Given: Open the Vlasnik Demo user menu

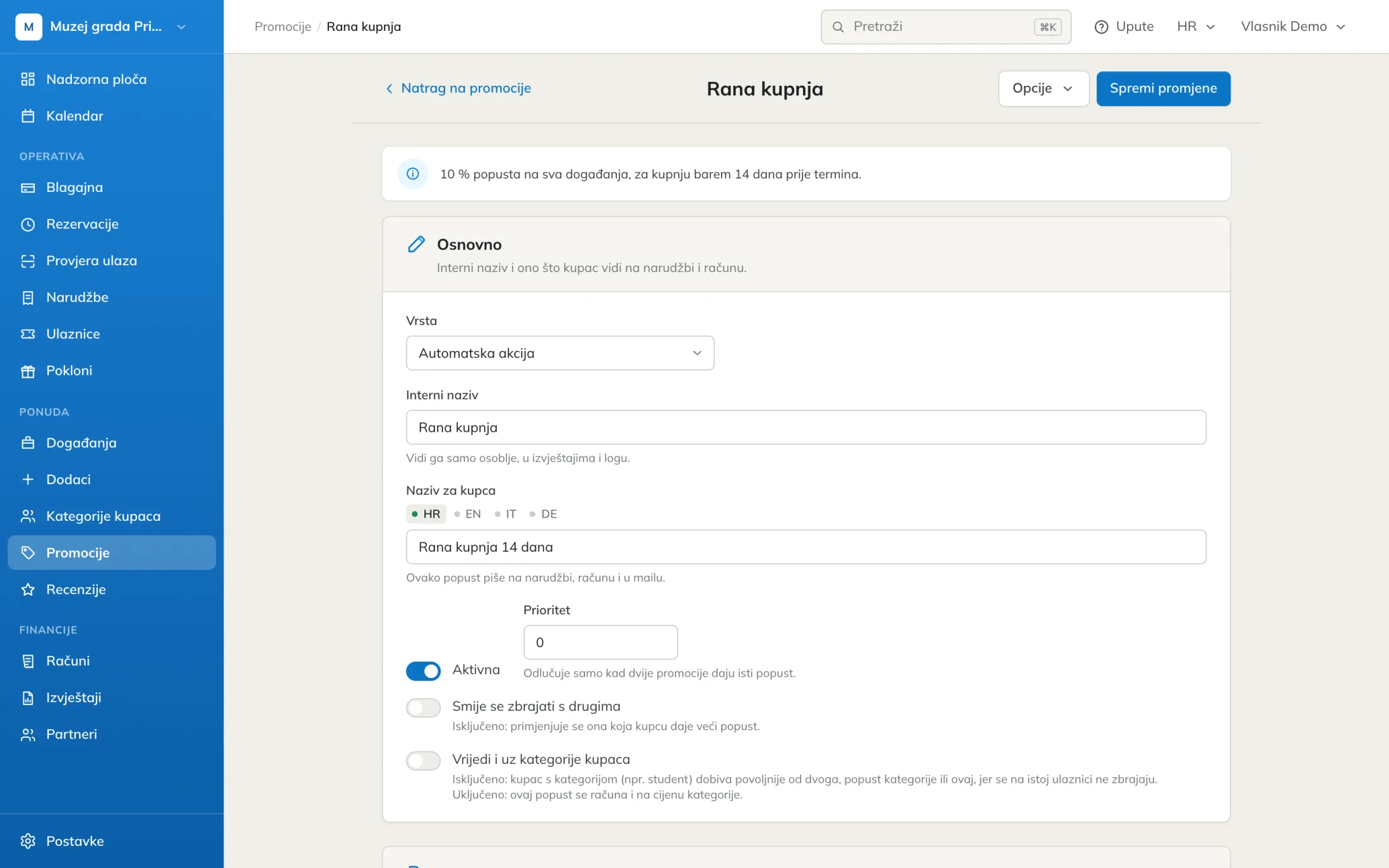Looking at the screenshot, I should [1292, 27].
